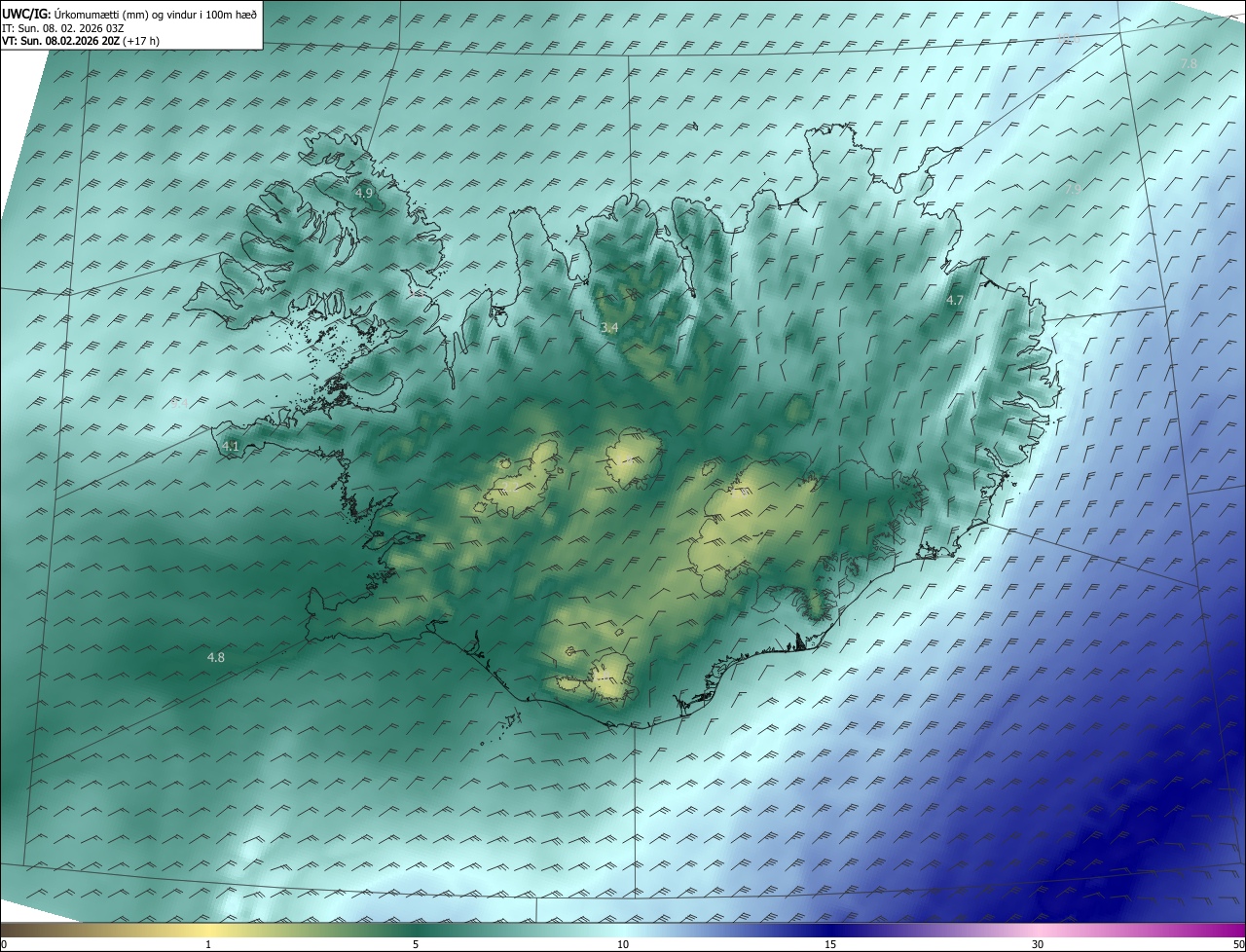Pick the yellow segment of the legend color bar

tap(208, 930)
